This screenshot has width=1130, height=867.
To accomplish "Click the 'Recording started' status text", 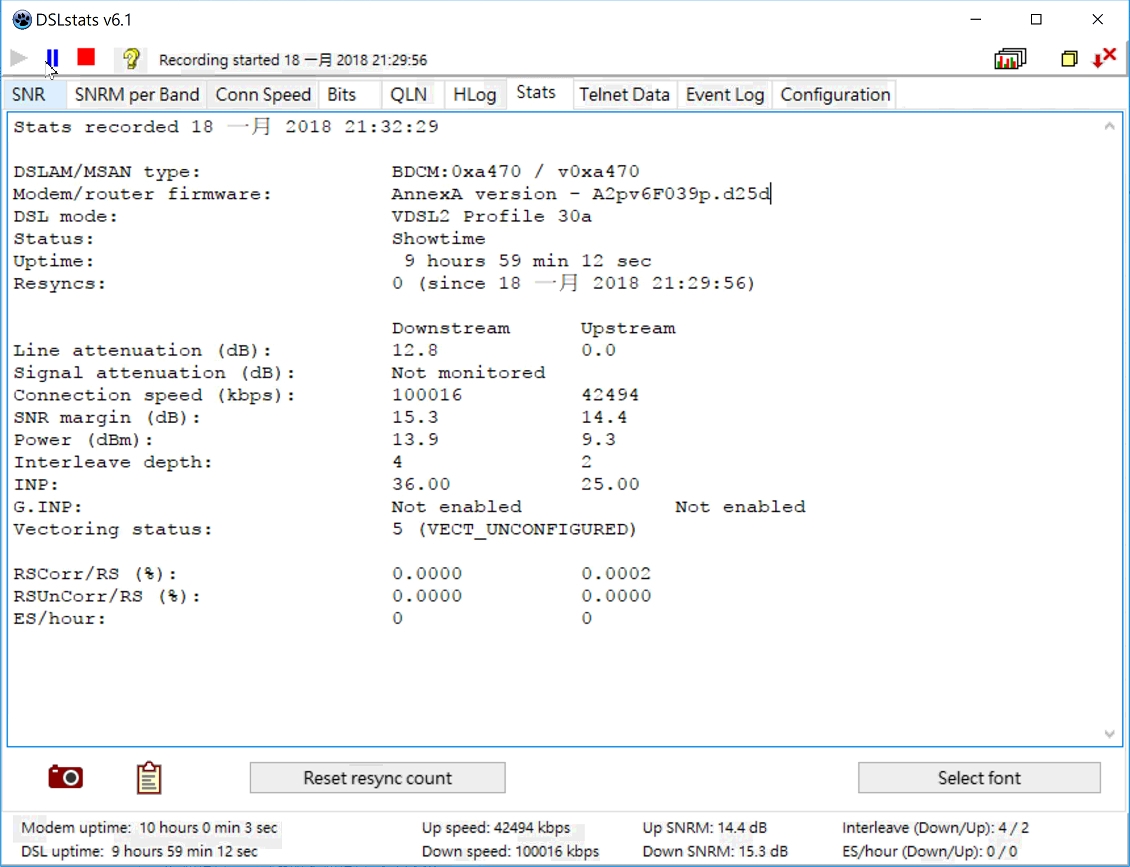I will [x=293, y=60].
